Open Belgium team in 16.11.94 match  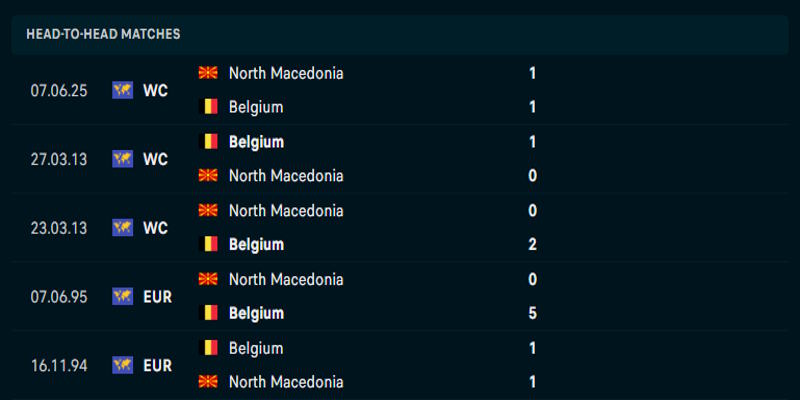(256, 348)
